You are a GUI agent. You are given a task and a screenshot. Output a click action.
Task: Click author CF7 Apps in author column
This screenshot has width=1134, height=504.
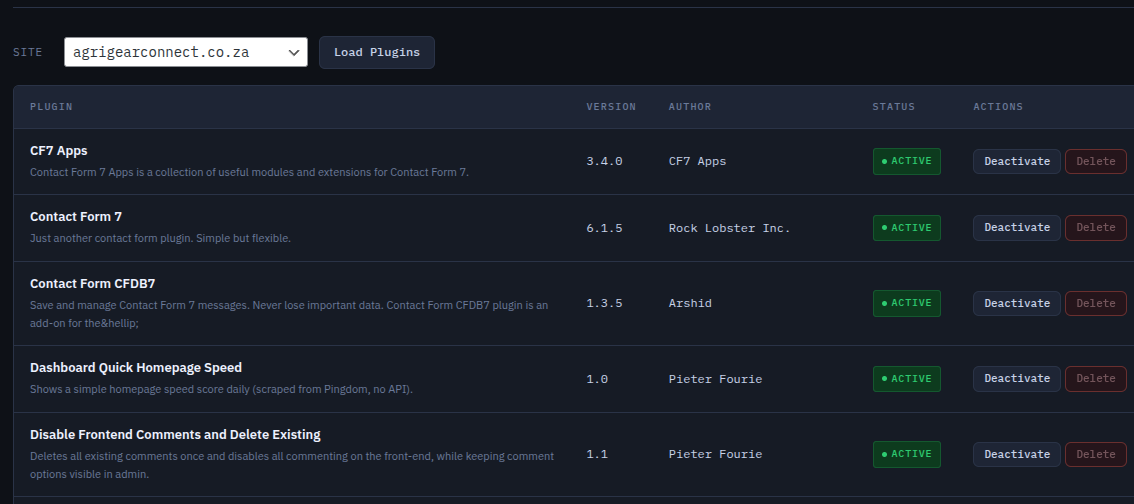(x=697, y=161)
